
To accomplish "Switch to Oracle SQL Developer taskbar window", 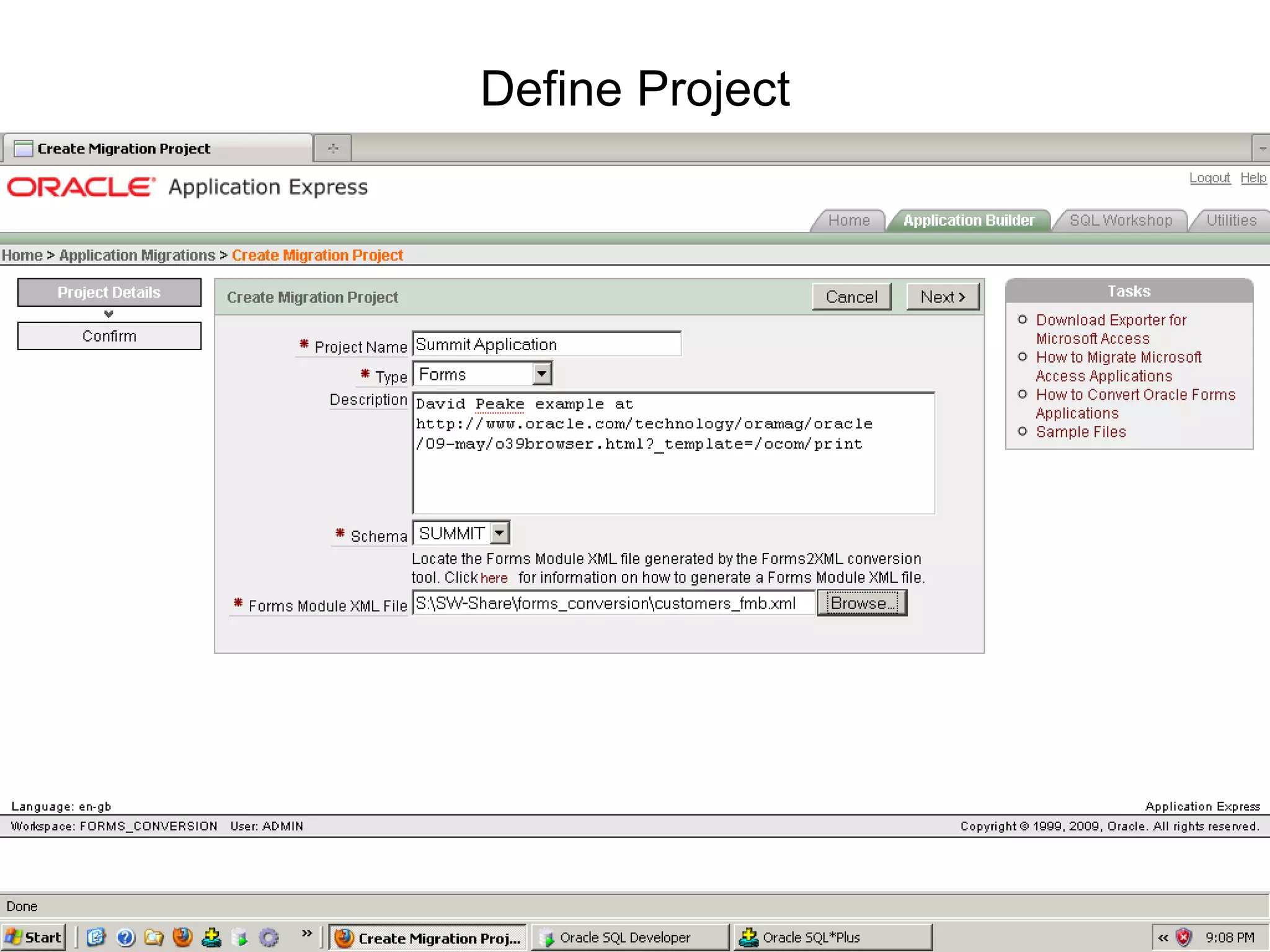I will pos(630,938).
